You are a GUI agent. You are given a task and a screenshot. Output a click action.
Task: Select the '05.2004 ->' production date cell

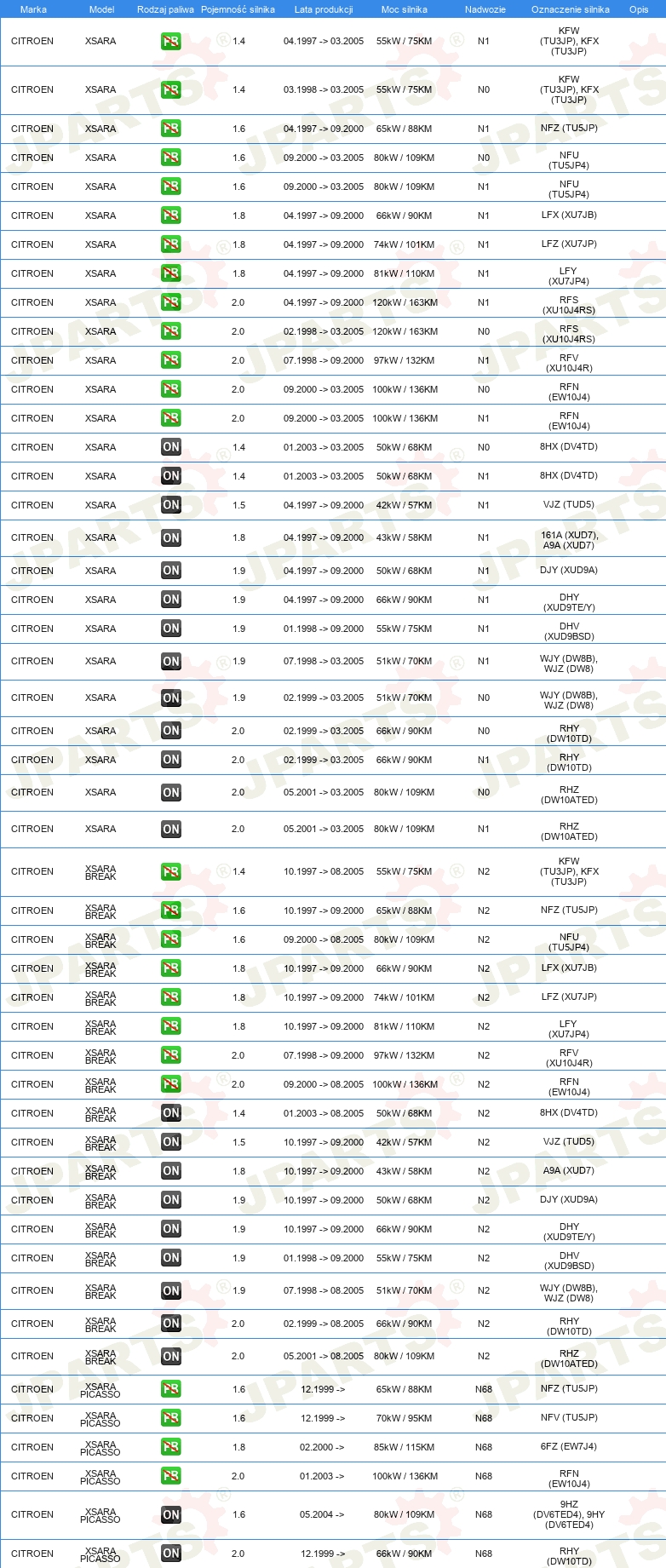[322, 1514]
